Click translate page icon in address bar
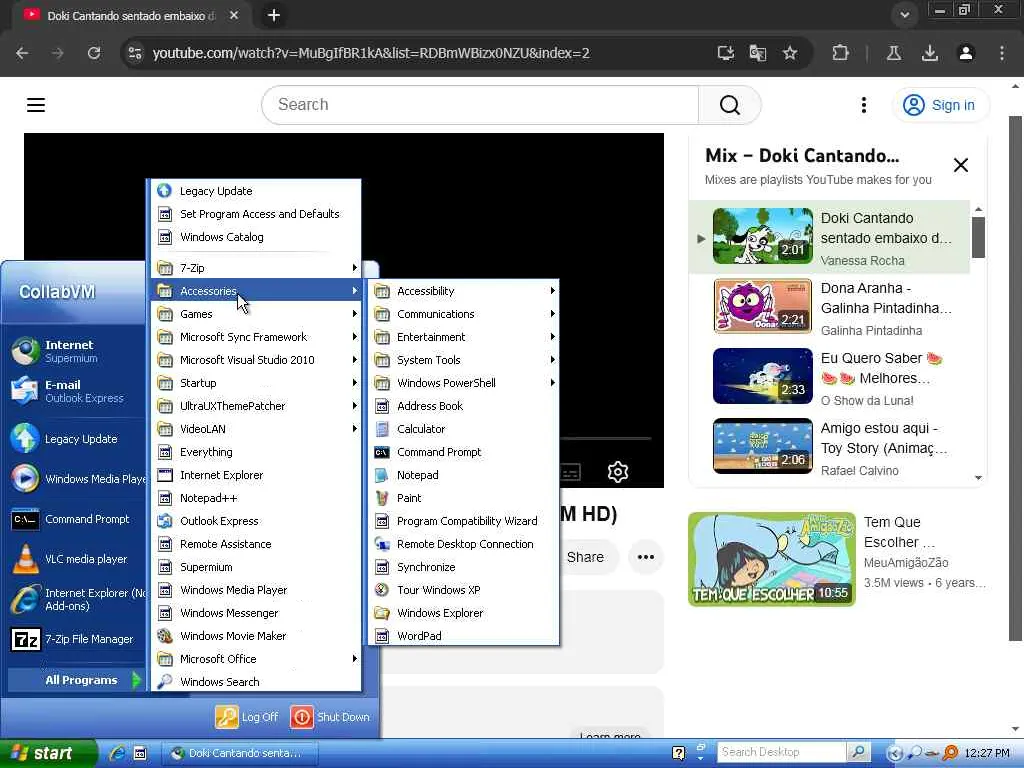Image resolution: width=1024 pixels, height=768 pixels. [758, 53]
